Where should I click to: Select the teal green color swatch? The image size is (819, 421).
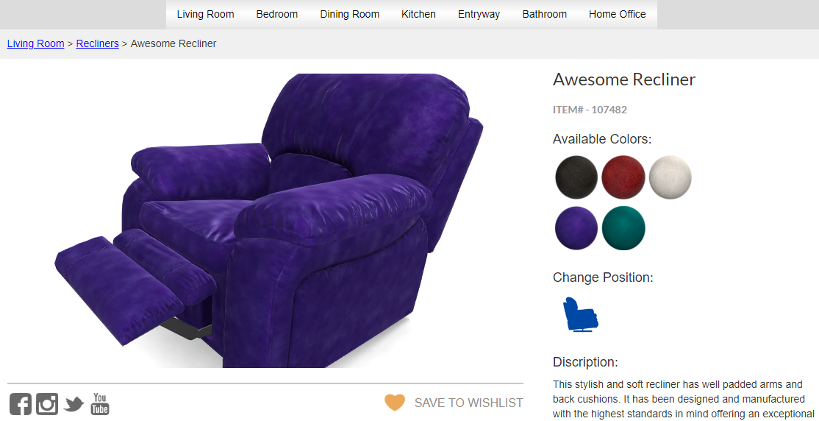(x=623, y=228)
